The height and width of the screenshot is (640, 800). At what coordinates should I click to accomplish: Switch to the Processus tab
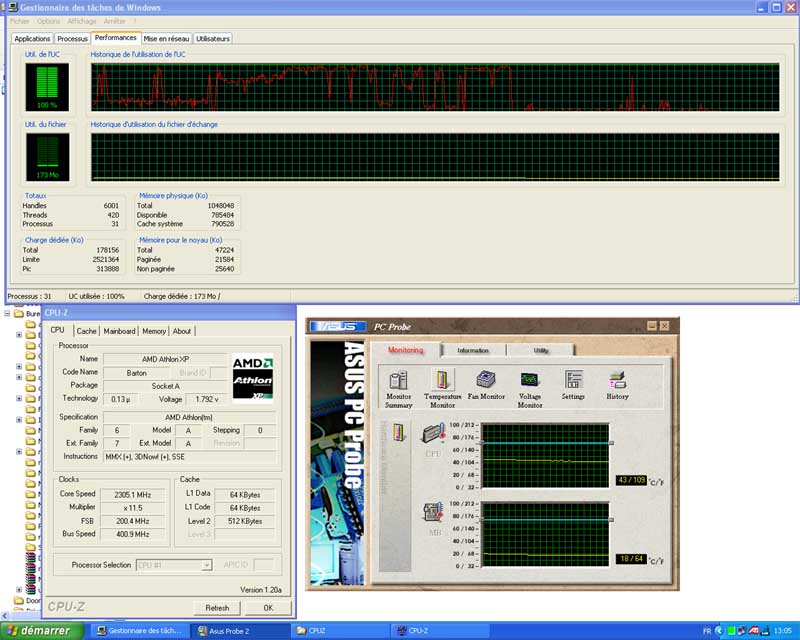coord(72,39)
